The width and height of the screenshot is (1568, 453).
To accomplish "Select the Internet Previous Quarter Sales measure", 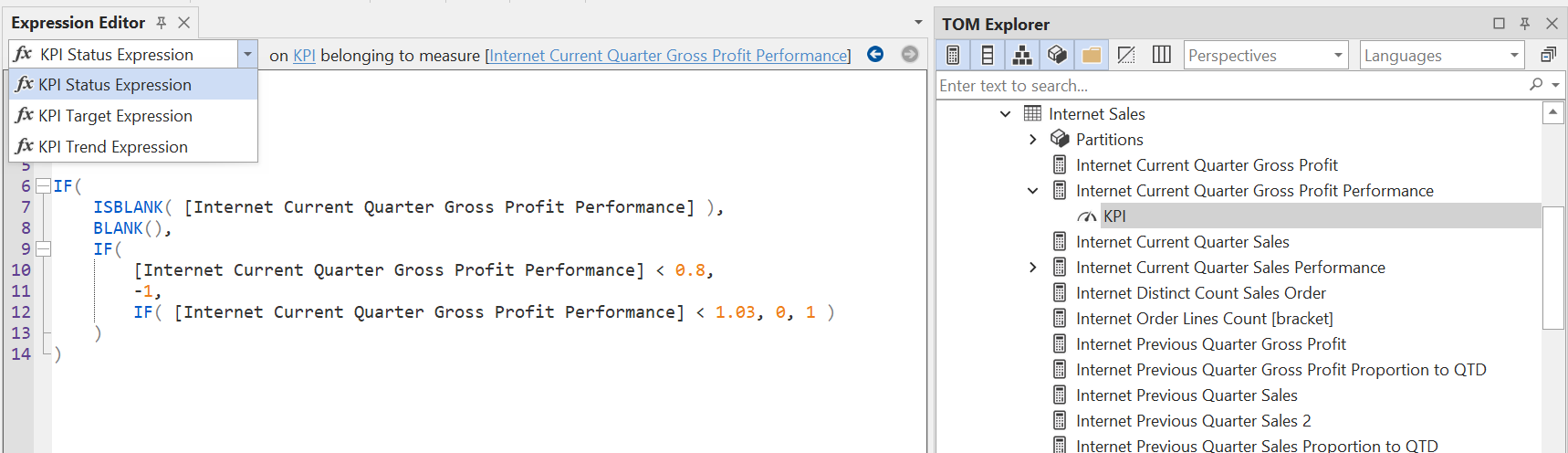I will [1186, 395].
